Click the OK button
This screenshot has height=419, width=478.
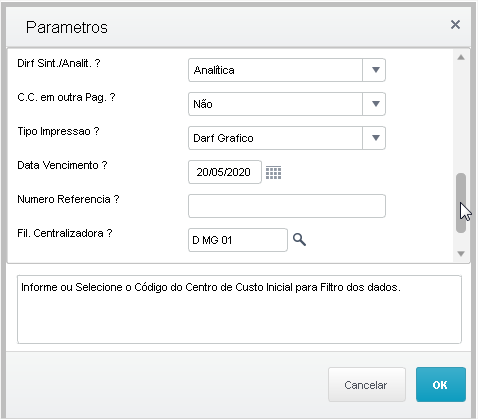(x=441, y=385)
